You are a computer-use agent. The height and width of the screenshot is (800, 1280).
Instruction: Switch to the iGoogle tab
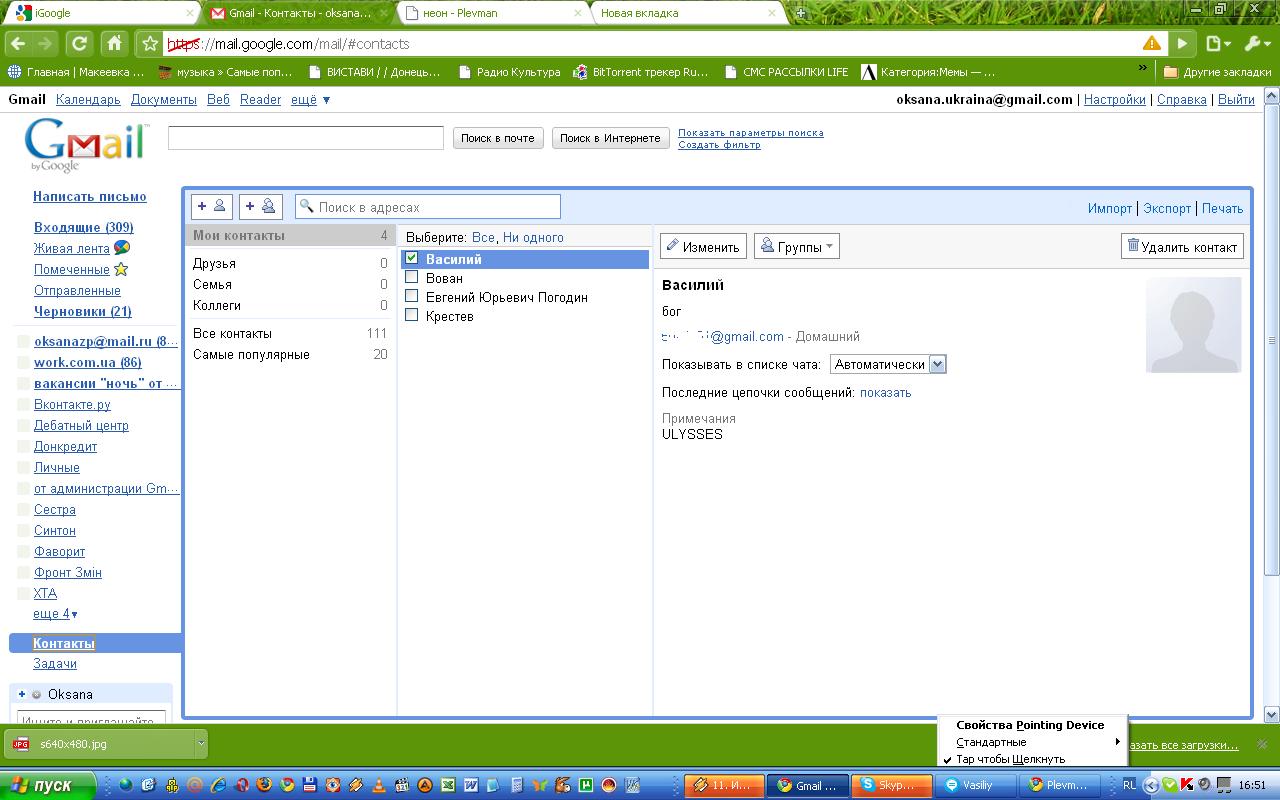[102, 13]
